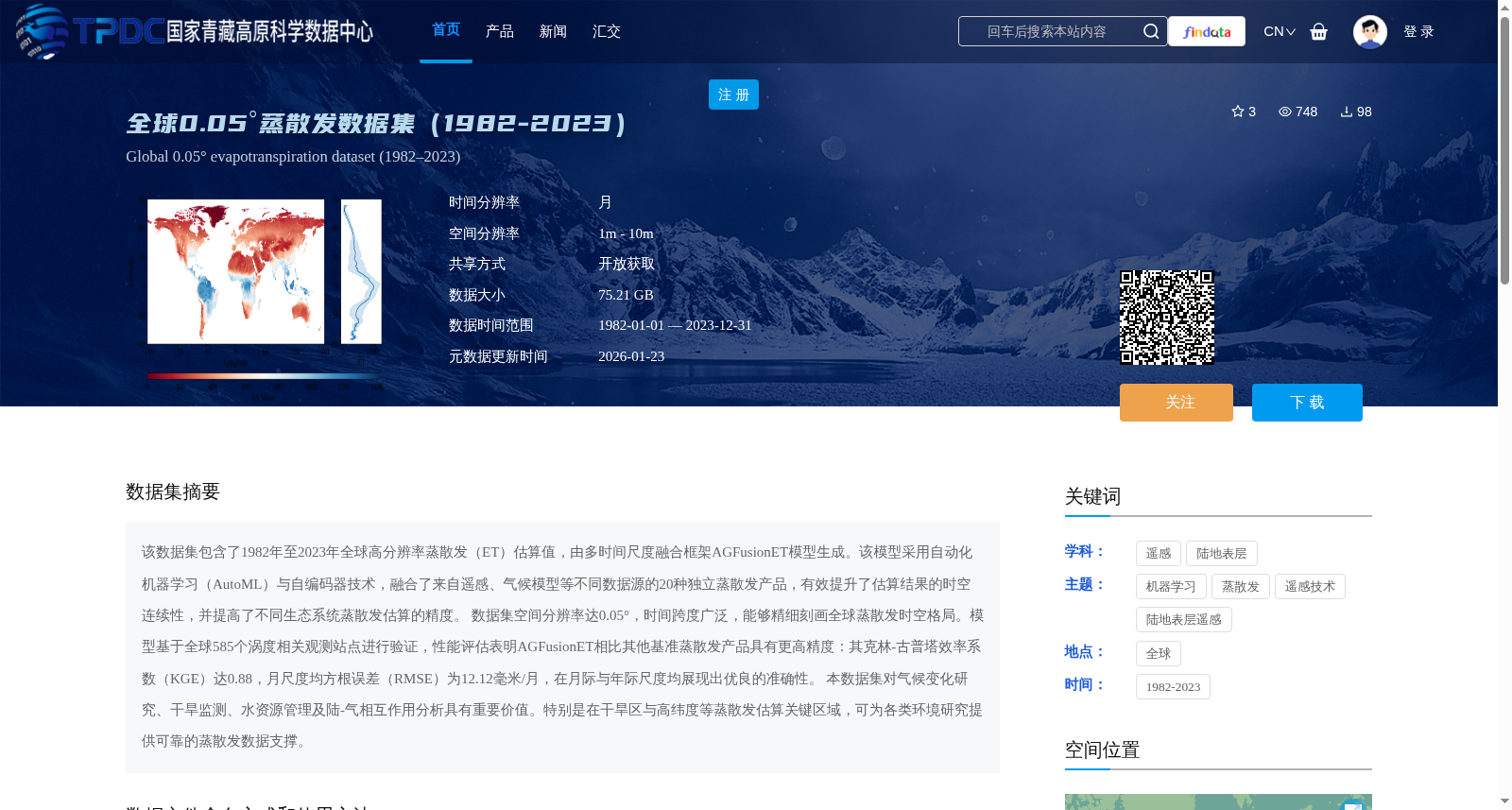Click the blue 下载 download button
The image size is (1512, 810).
pyautogui.click(x=1307, y=403)
